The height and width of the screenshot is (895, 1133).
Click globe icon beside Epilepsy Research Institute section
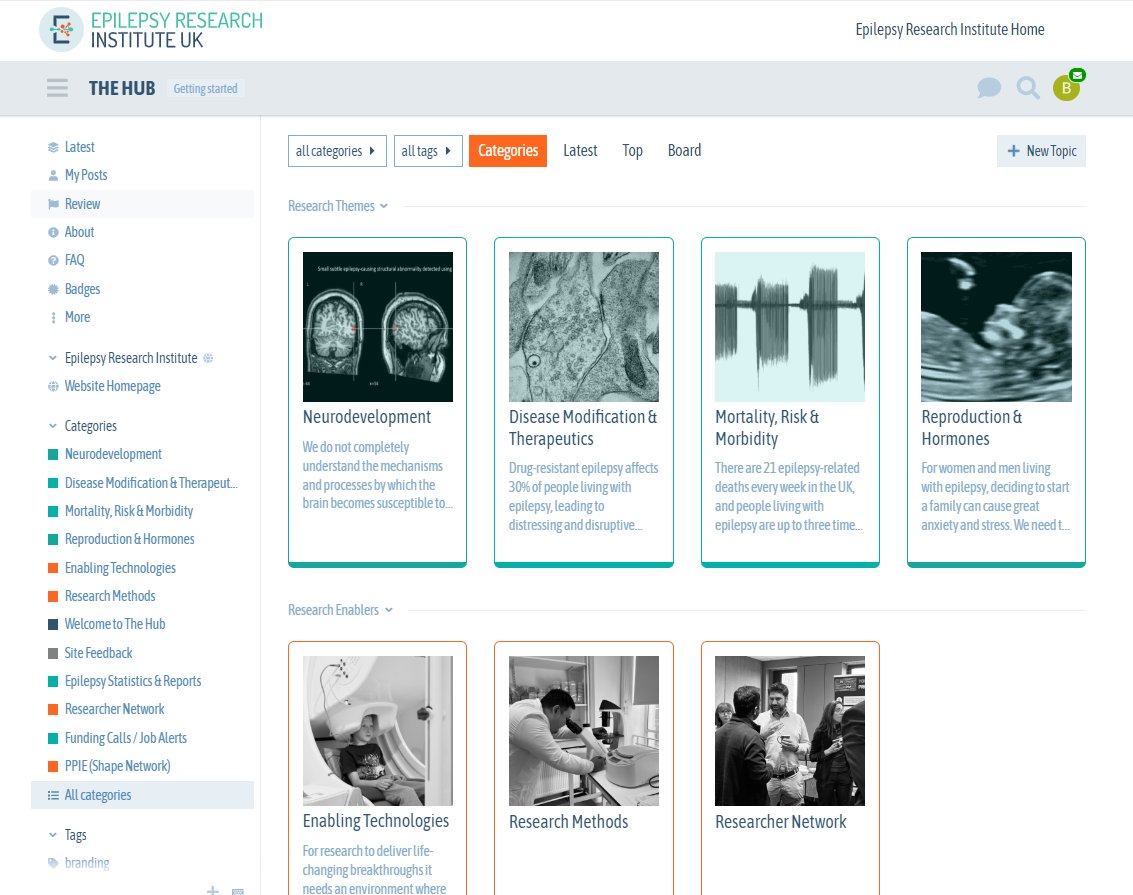tap(208, 358)
